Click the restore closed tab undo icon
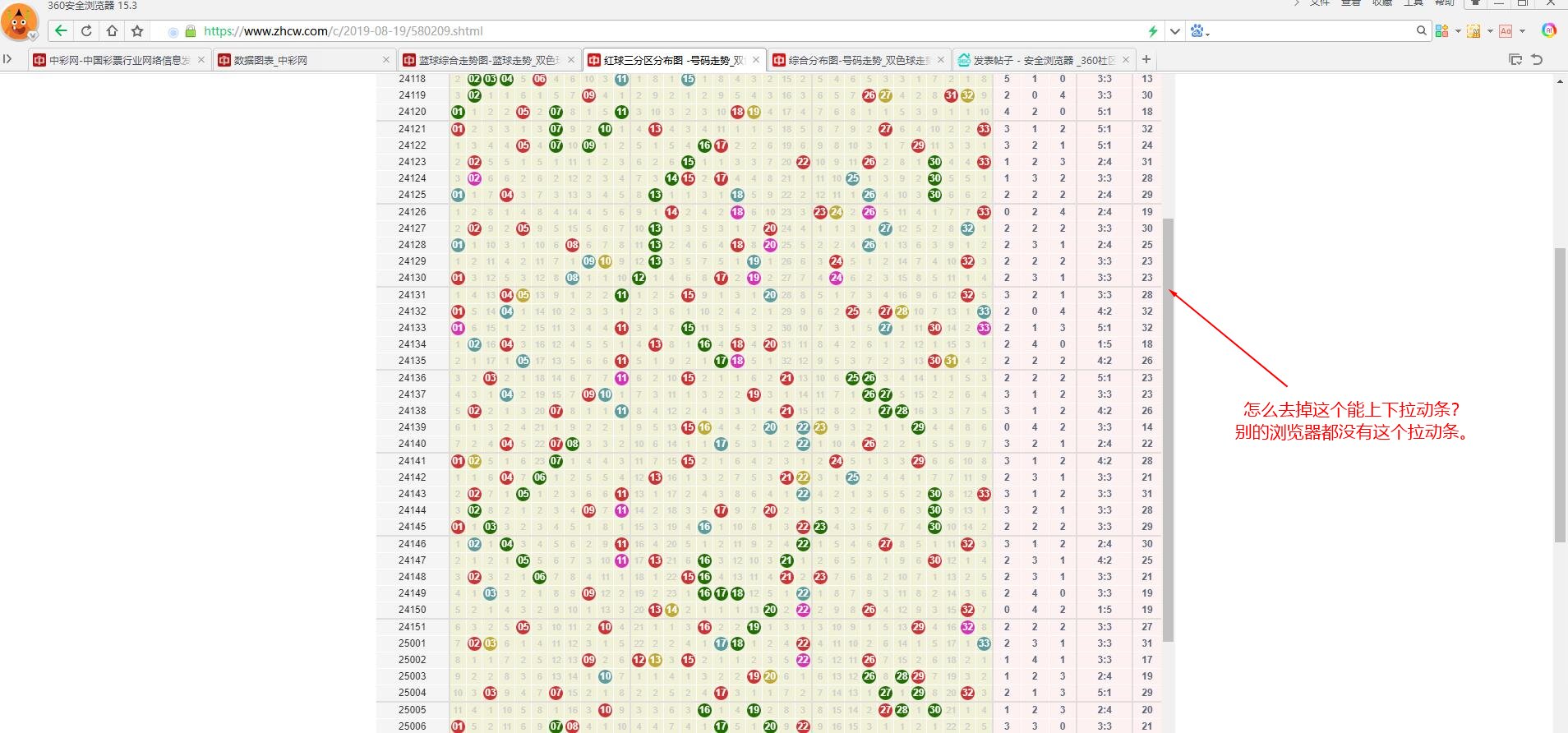 [x=1537, y=59]
